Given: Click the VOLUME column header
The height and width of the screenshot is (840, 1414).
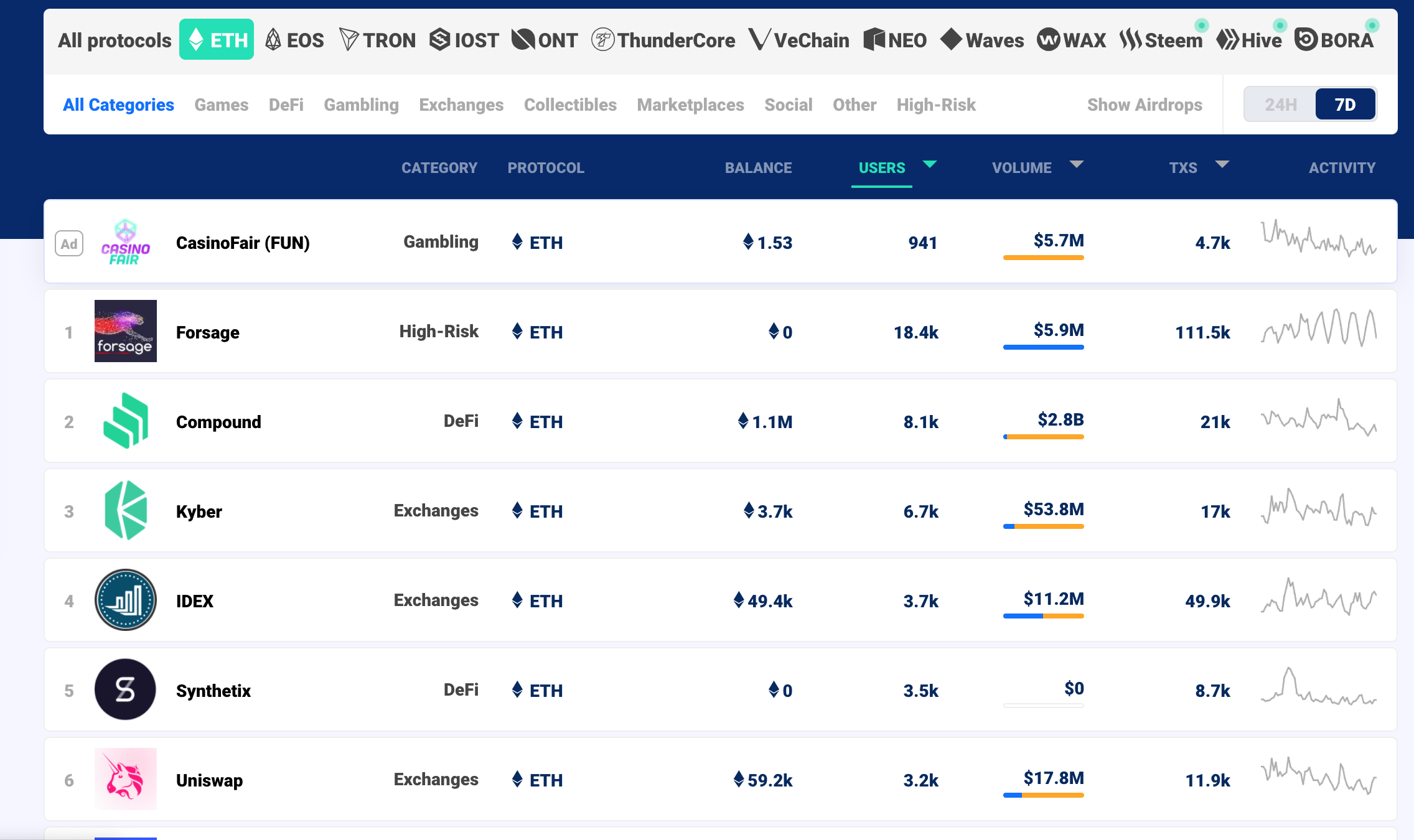Looking at the screenshot, I should pyautogui.click(x=1022, y=168).
